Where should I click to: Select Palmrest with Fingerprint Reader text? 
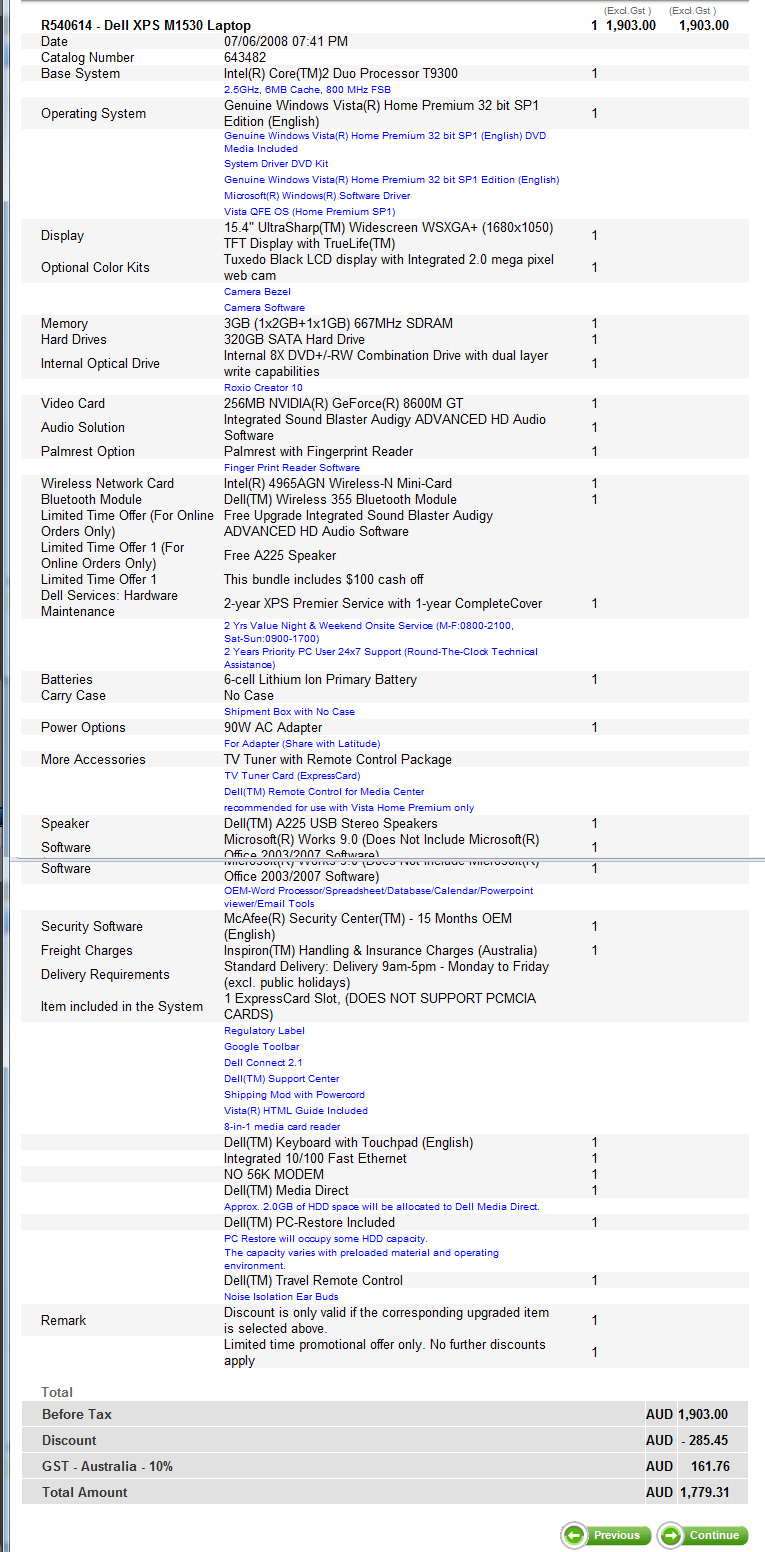click(x=318, y=451)
